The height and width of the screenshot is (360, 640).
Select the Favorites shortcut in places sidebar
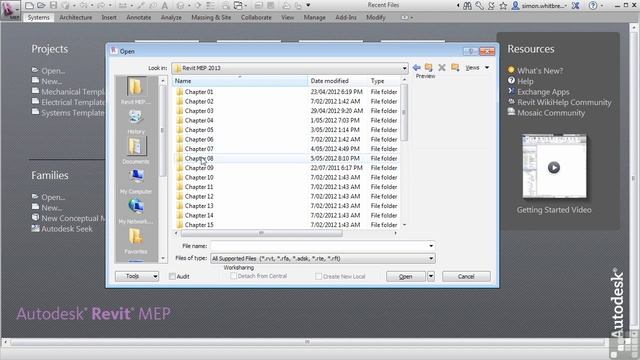tap(136, 241)
